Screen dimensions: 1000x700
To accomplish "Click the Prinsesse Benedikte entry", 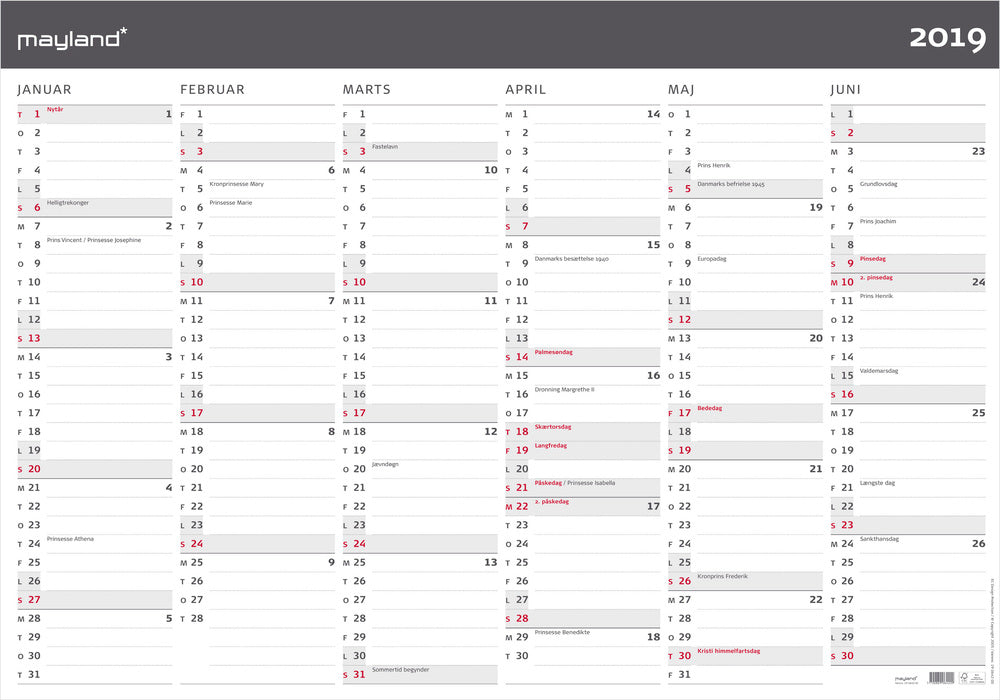I will (562, 632).
